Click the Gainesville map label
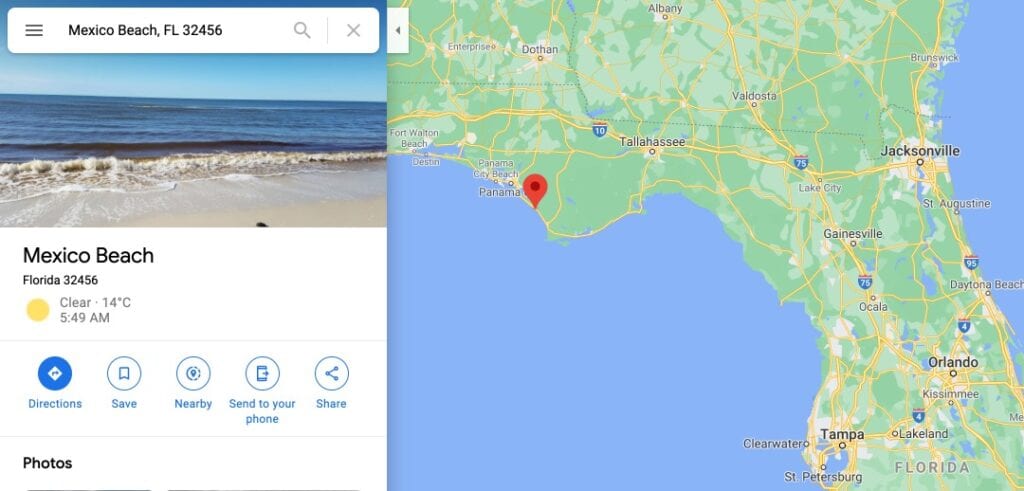 pyautogui.click(x=852, y=234)
